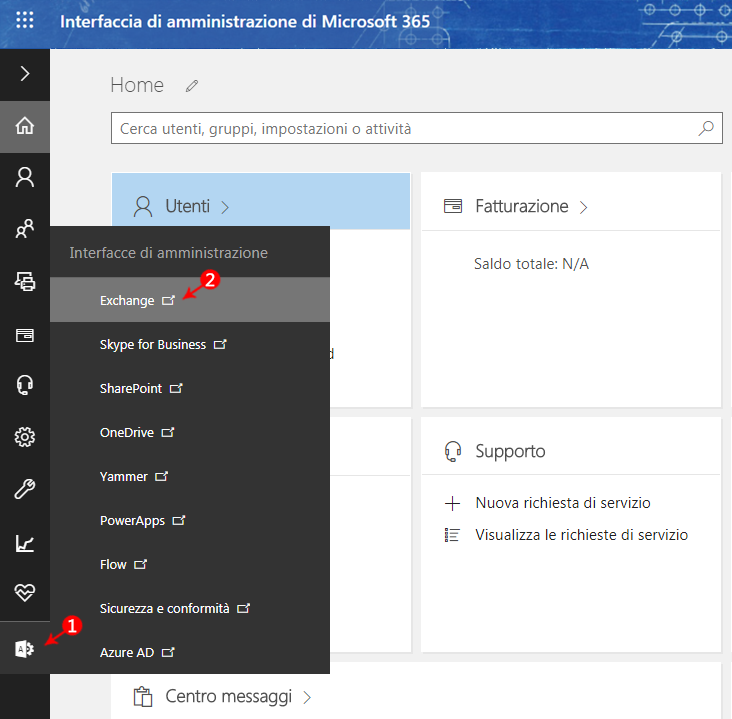732x719 pixels.
Task: Open the Billing sidebar icon
Action: pos(25,335)
